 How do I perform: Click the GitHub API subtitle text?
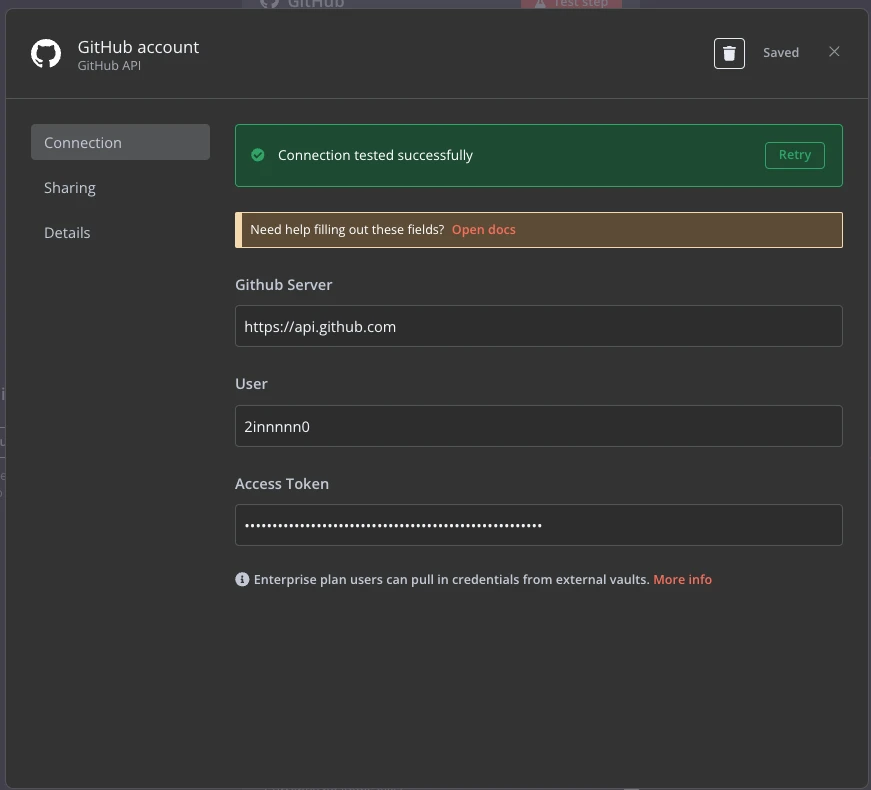(110, 66)
